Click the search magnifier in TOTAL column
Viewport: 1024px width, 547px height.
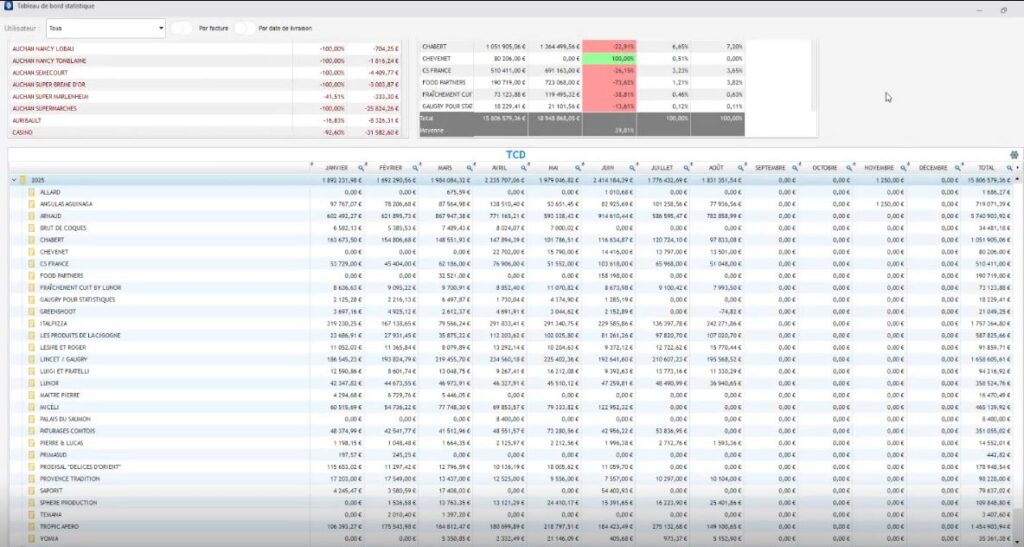[1009, 168]
